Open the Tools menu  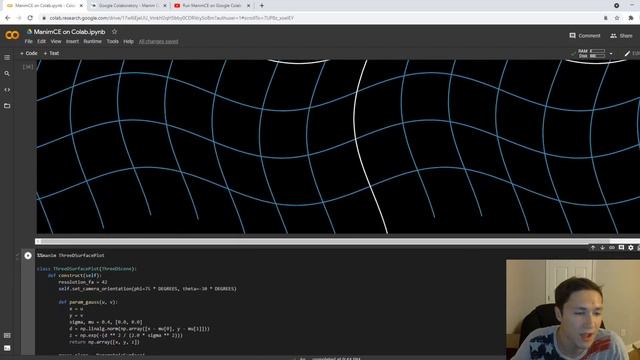point(113,41)
